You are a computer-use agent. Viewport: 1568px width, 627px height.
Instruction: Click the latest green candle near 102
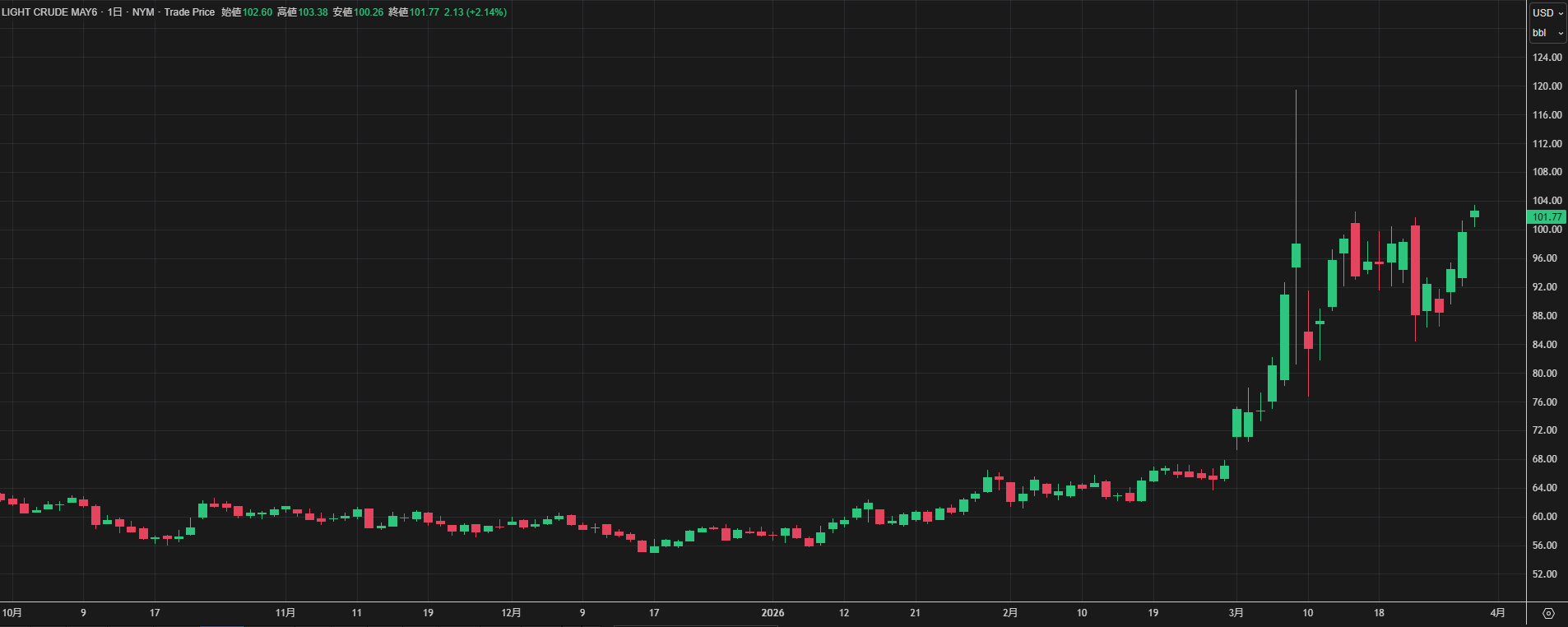pos(1474,214)
